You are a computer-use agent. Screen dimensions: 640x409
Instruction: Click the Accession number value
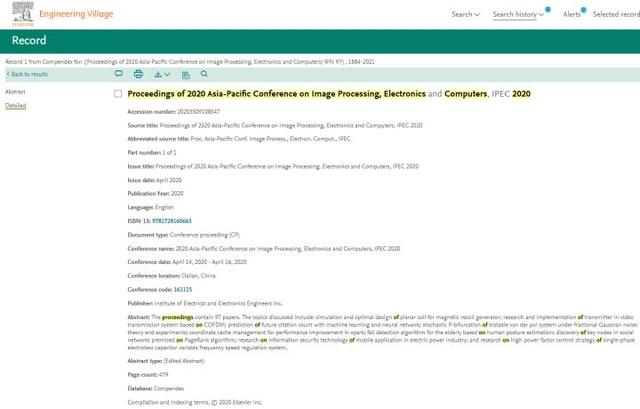pyautogui.click(x=198, y=111)
